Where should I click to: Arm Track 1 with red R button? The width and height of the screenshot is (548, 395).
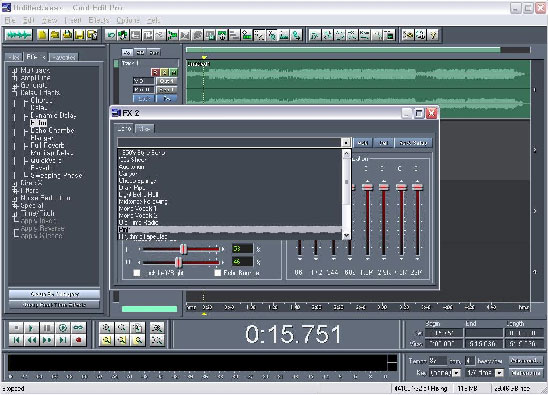pos(155,72)
